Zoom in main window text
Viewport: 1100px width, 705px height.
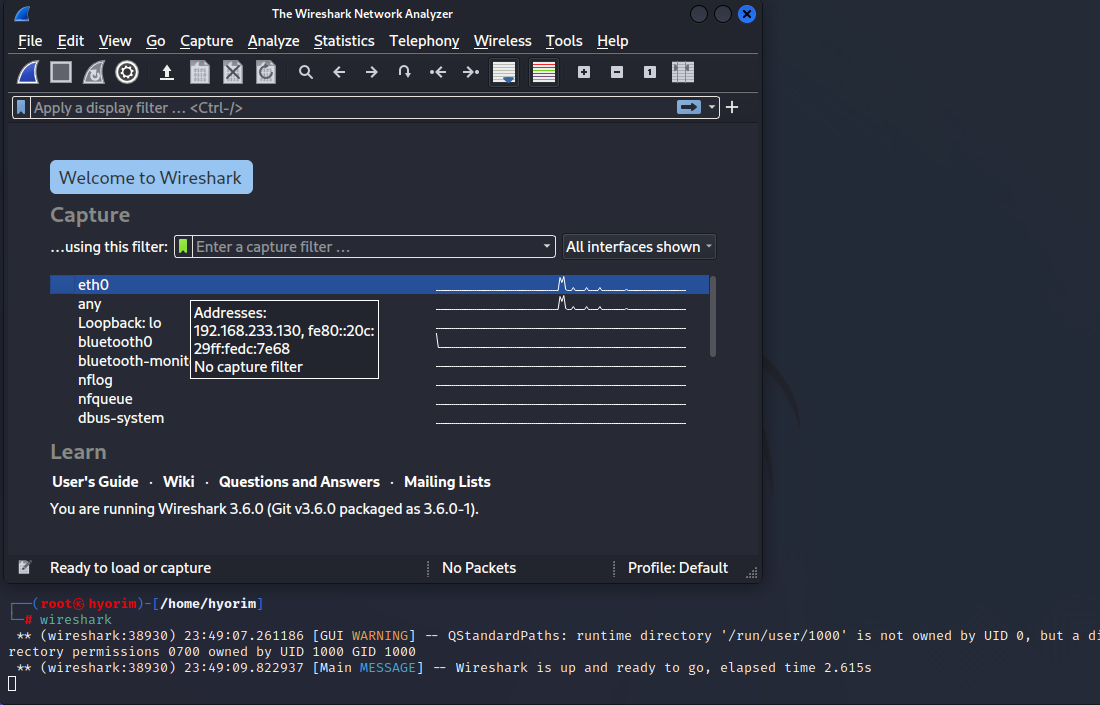click(x=584, y=72)
